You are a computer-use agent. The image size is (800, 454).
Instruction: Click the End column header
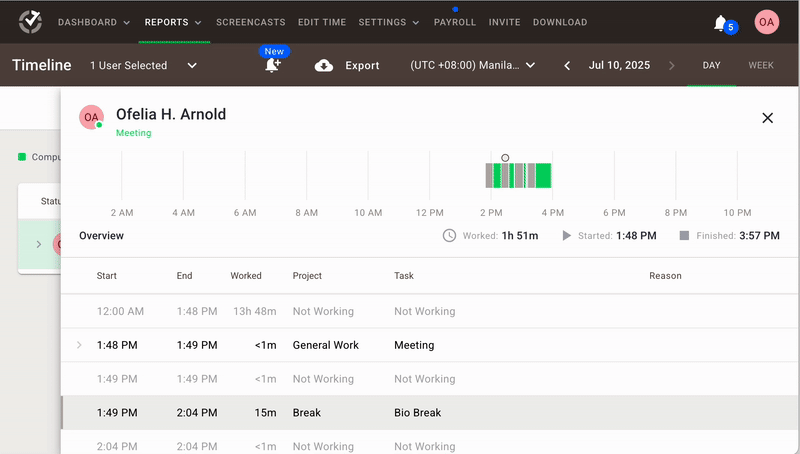coord(184,275)
